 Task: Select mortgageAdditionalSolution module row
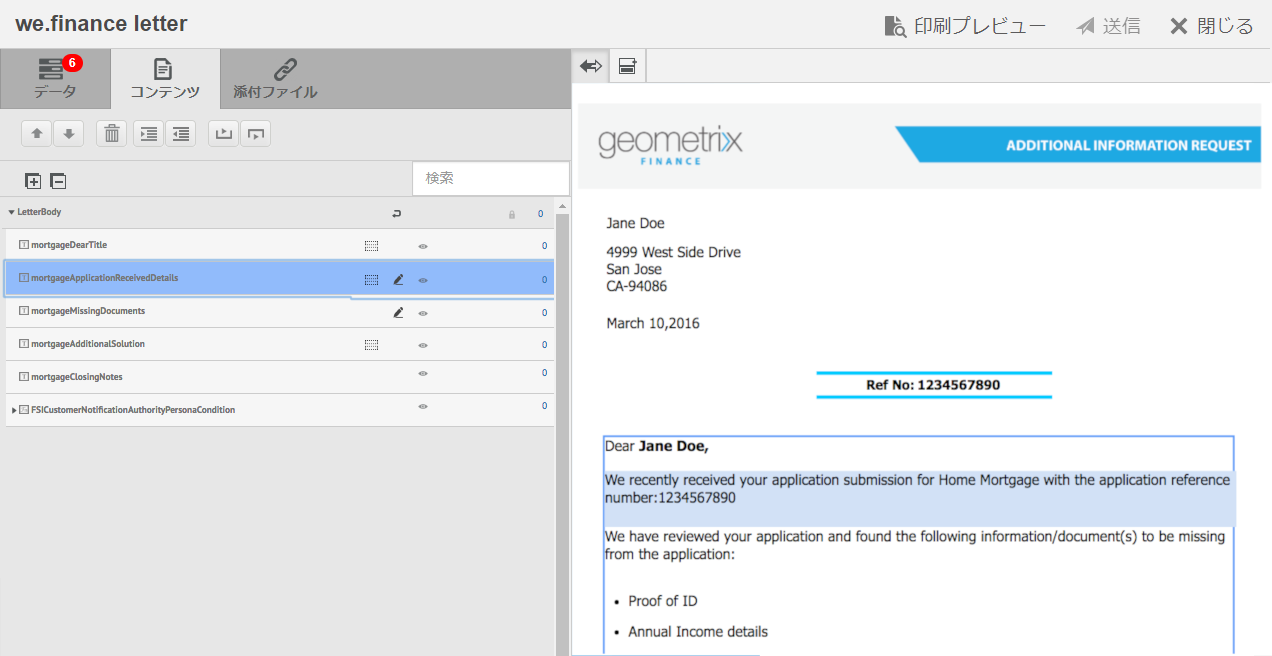[x=280, y=344]
